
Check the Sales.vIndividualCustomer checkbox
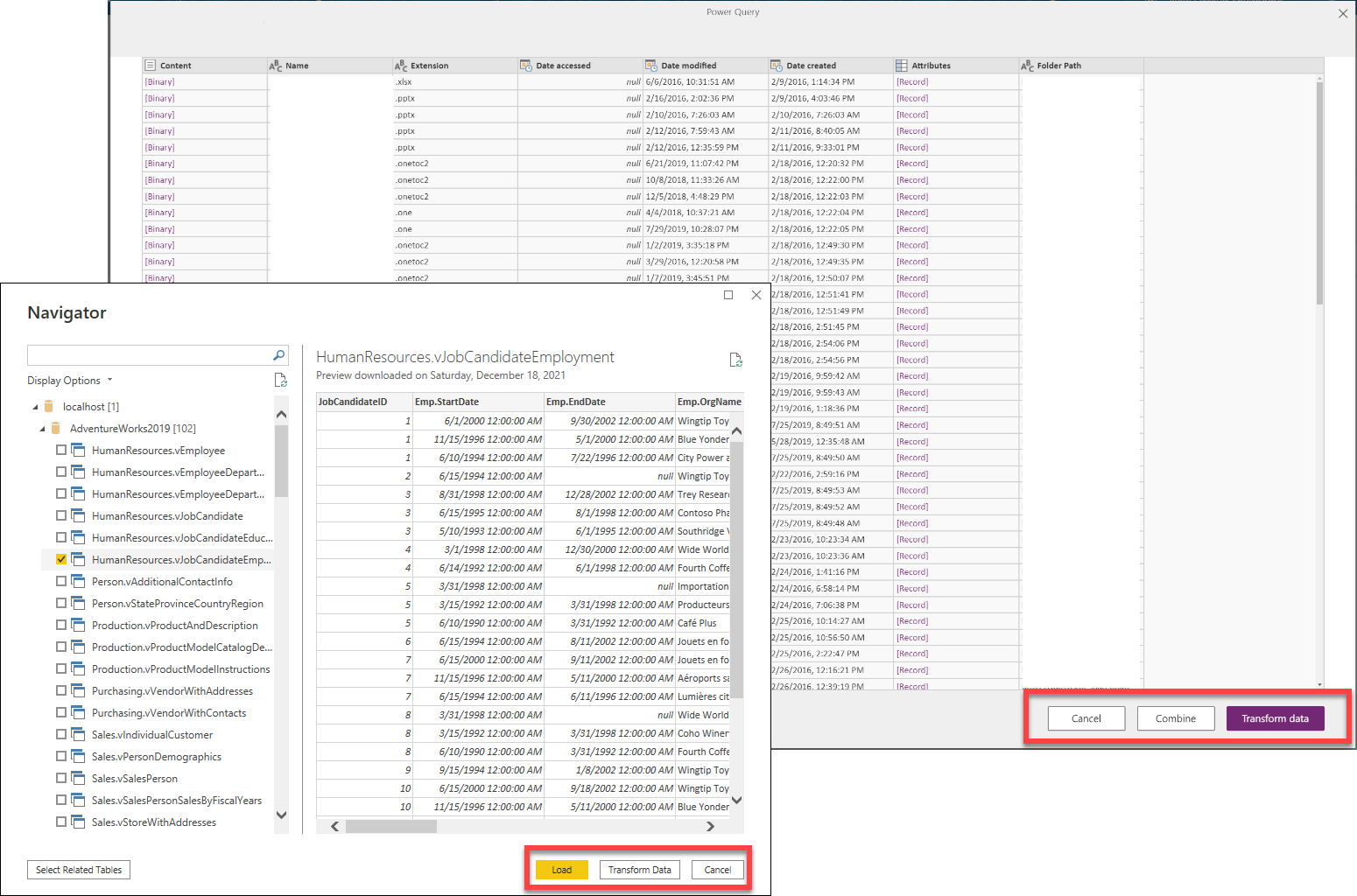coord(61,734)
